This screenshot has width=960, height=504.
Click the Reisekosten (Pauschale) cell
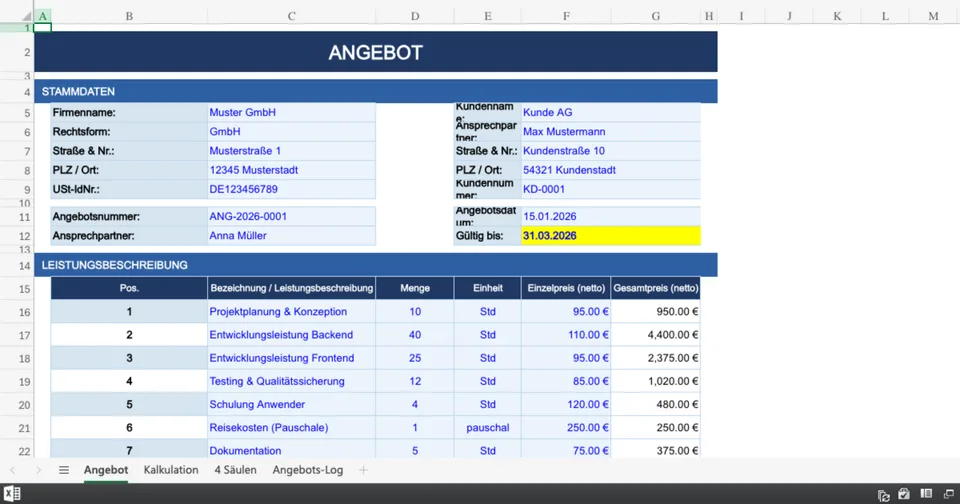pyautogui.click(x=291, y=428)
